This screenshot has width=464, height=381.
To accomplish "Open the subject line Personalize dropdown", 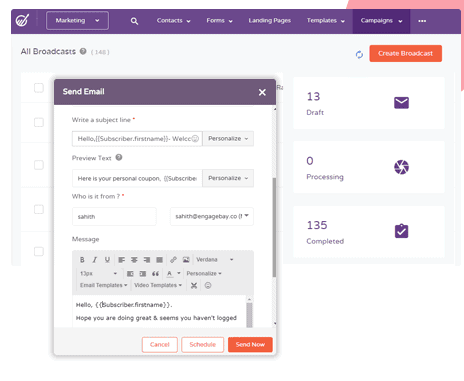I will [228, 139].
